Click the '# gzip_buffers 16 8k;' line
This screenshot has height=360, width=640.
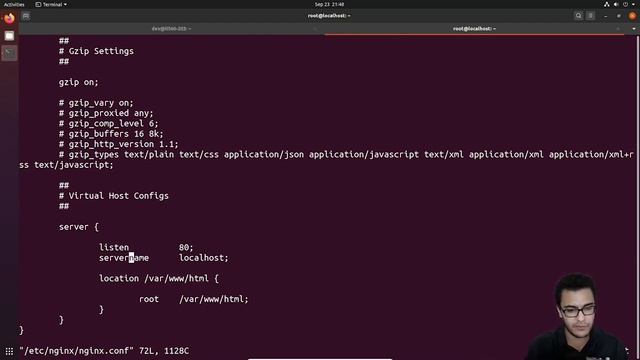[111, 134]
